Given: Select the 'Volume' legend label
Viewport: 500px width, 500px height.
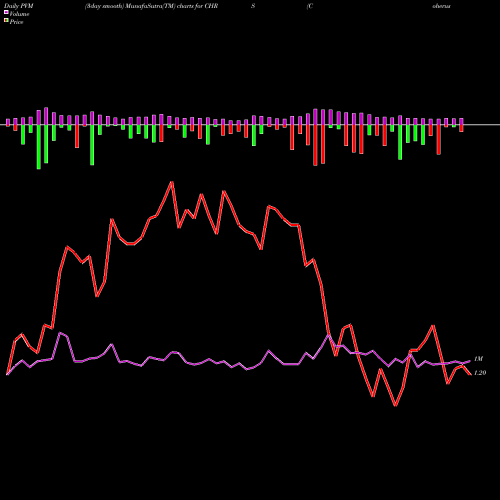Looking at the screenshot, I should (19, 14).
